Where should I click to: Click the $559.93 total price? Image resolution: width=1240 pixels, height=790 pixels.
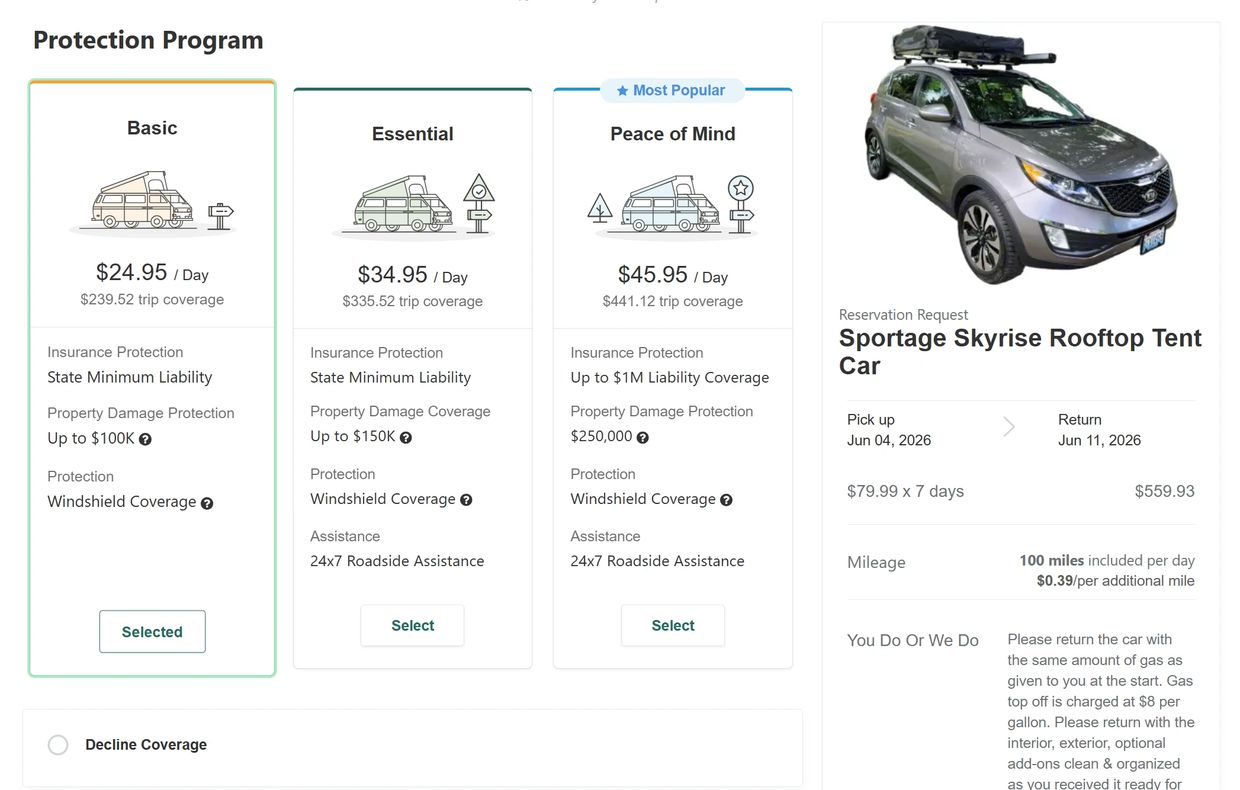coord(1164,490)
